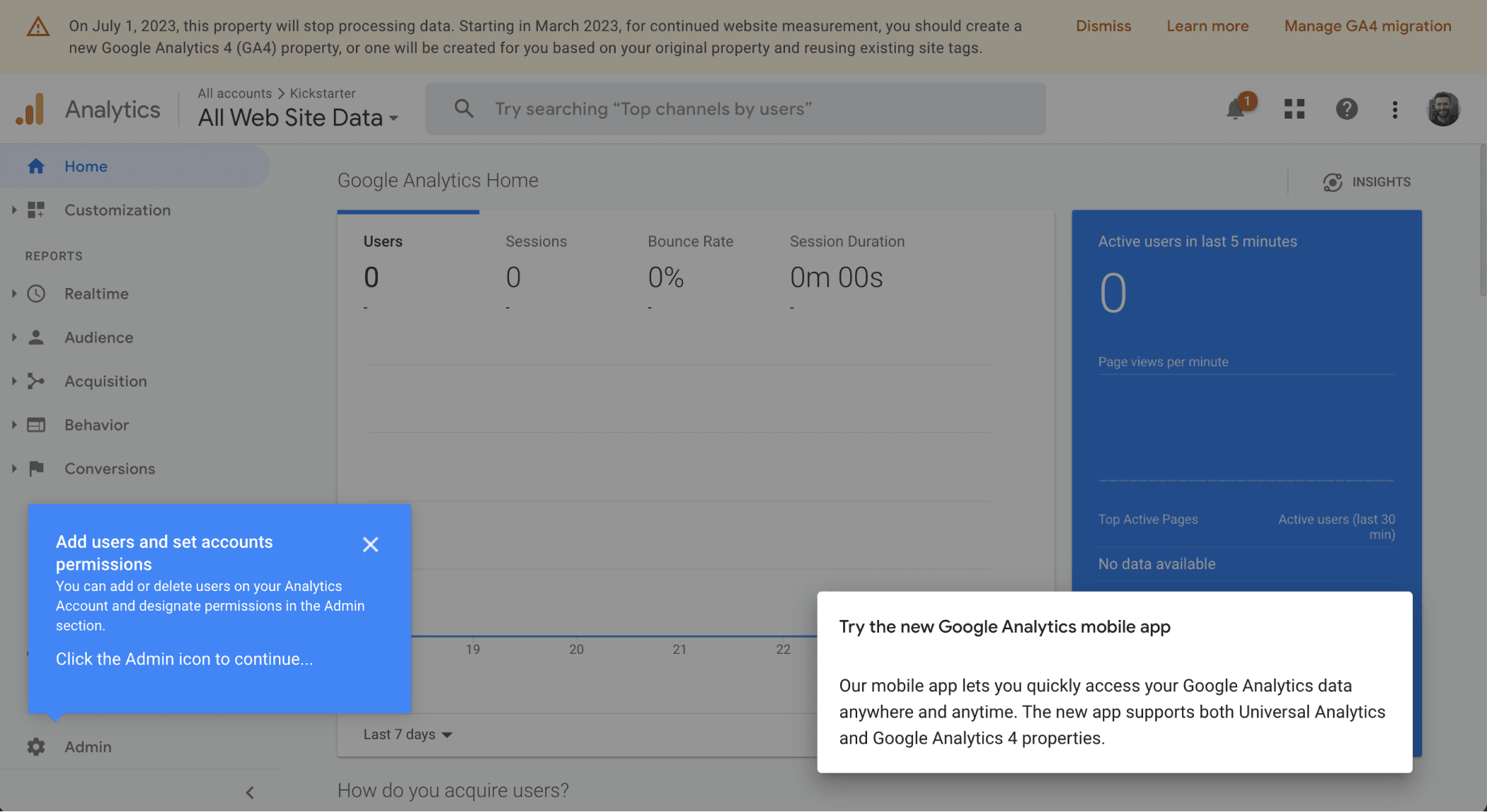Viewport: 1487px width, 812px height.
Task: Click the Acquisition branching icon
Action: tap(36, 381)
